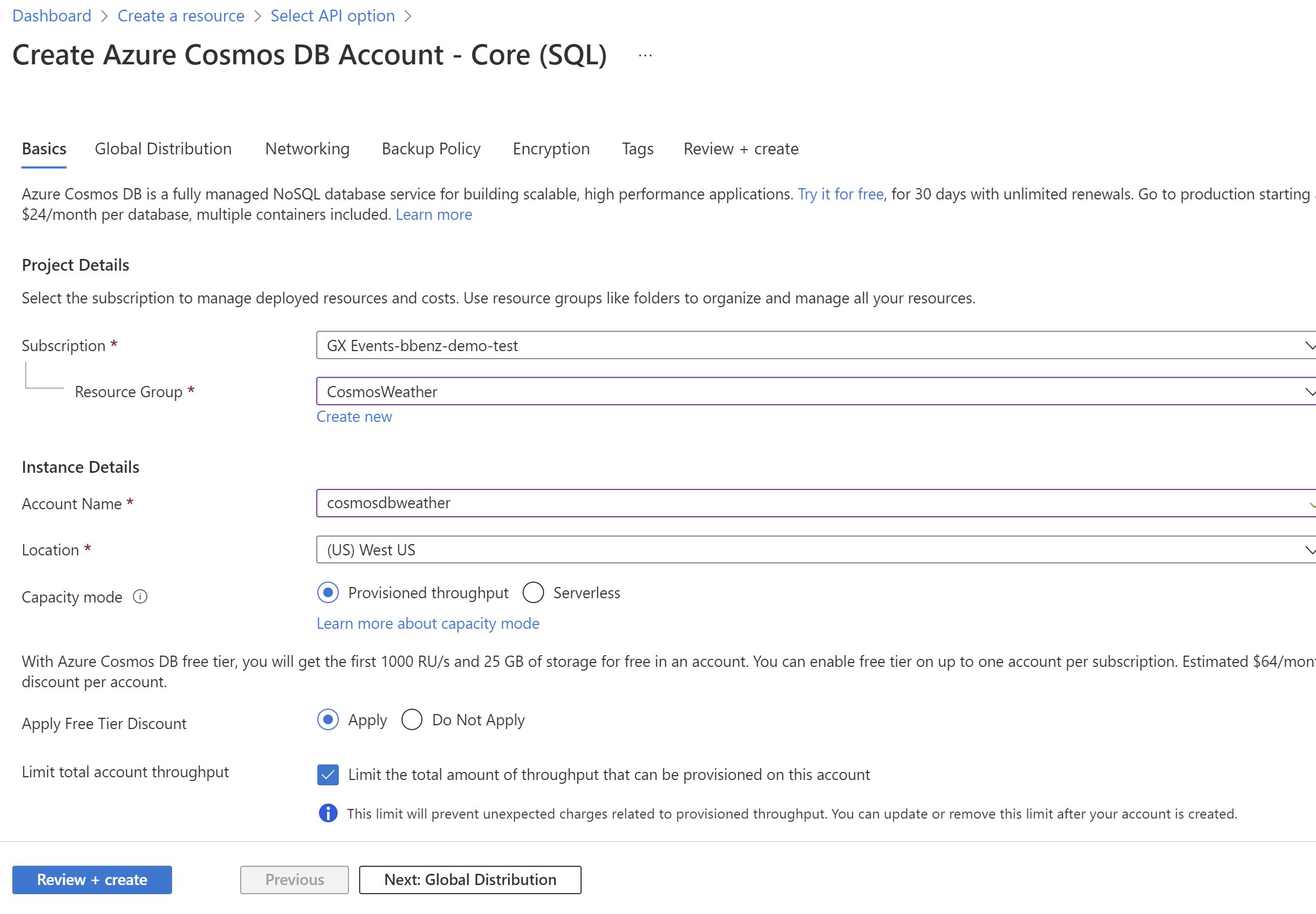The width and height of the screenshot is (1316, 914).
Task: Switch to the Global Distribution tab
Action: pos(163,149)
